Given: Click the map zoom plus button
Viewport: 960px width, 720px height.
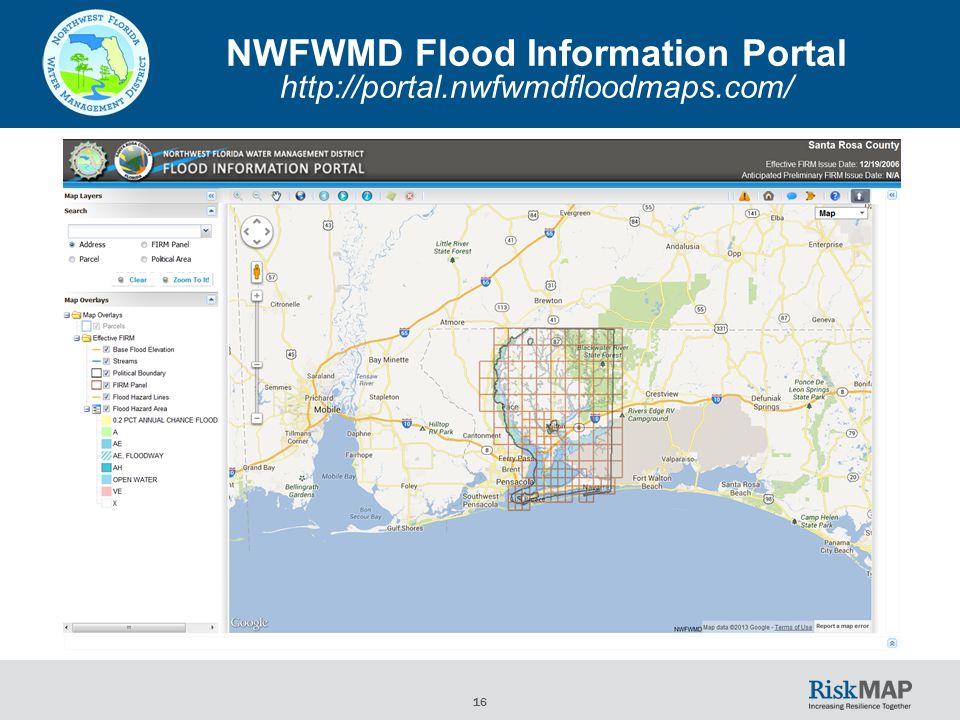Looking at the screenshot, I should pyautogui.click(x=257, y=296).
